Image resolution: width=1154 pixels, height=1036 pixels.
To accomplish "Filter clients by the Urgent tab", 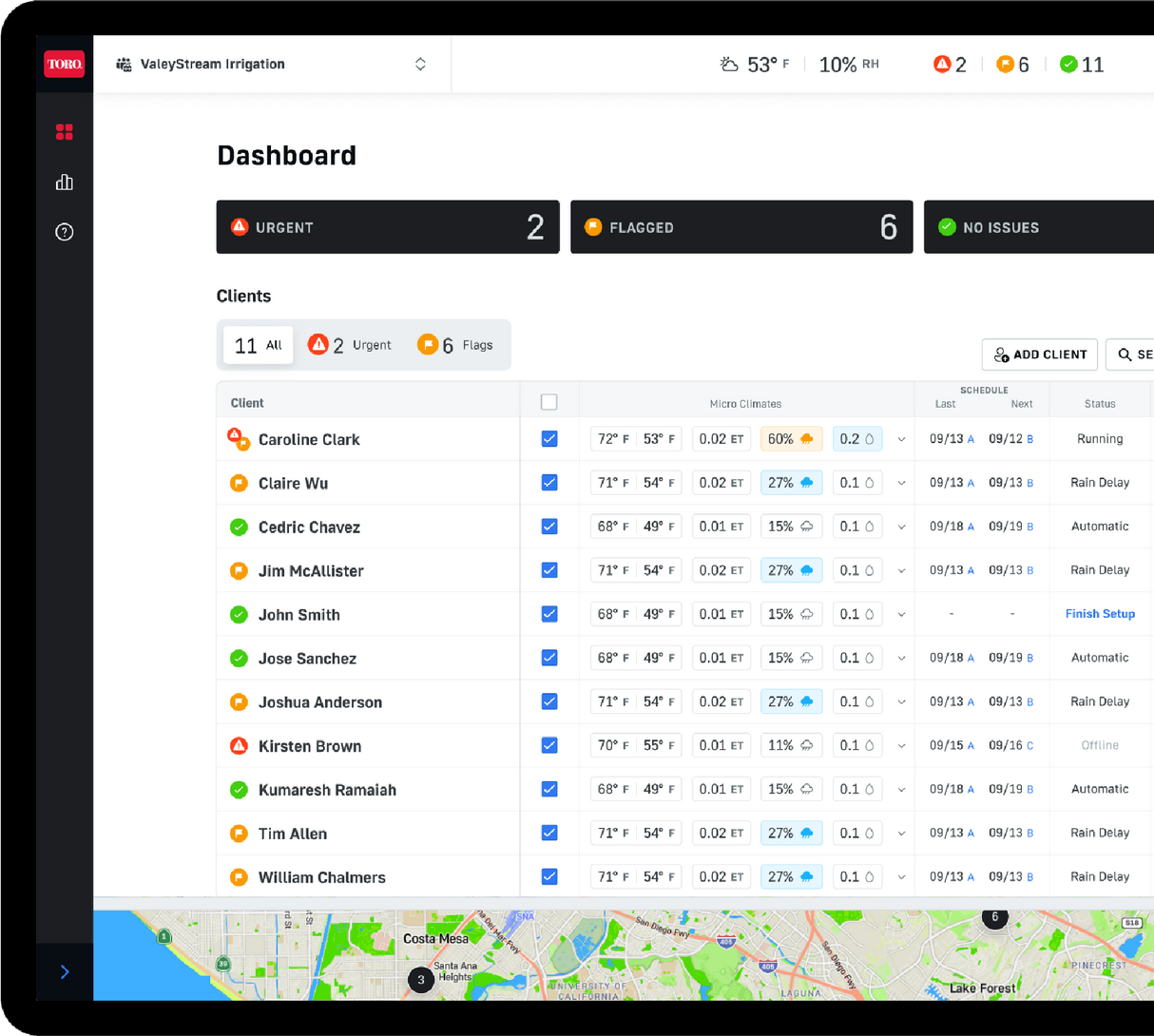I will [350, 345].
